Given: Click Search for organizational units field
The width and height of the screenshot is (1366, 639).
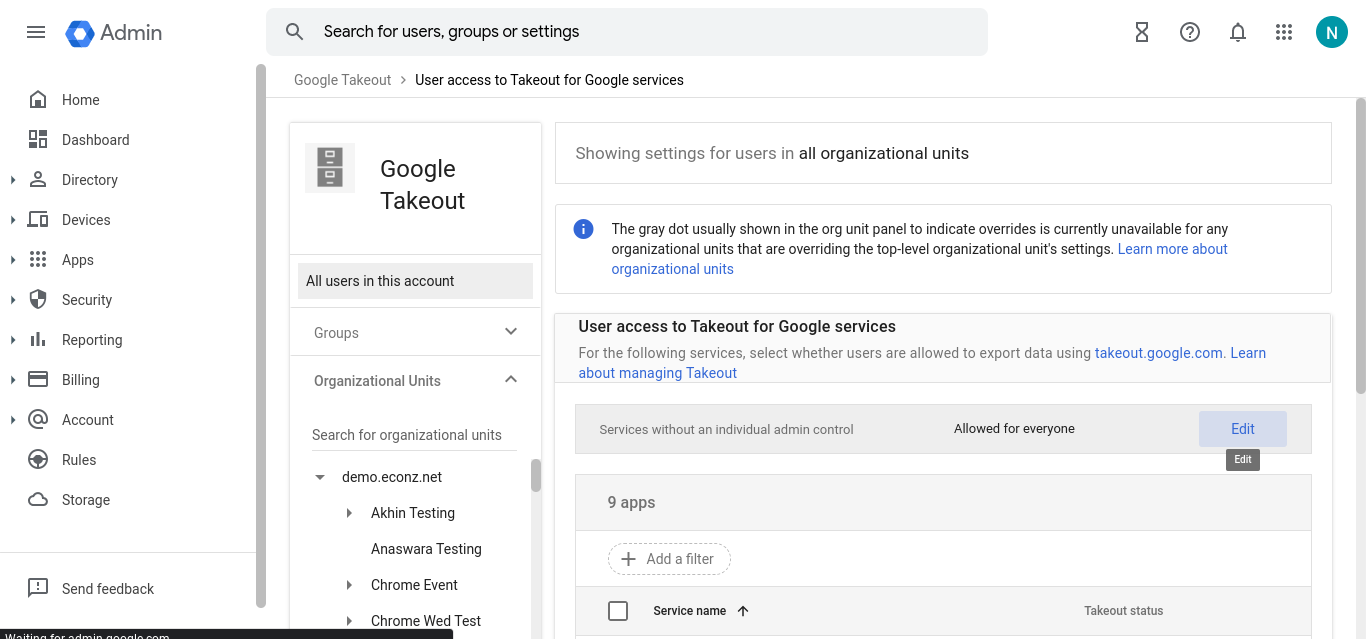Looking at the screenshot, I should coord(414,435).
